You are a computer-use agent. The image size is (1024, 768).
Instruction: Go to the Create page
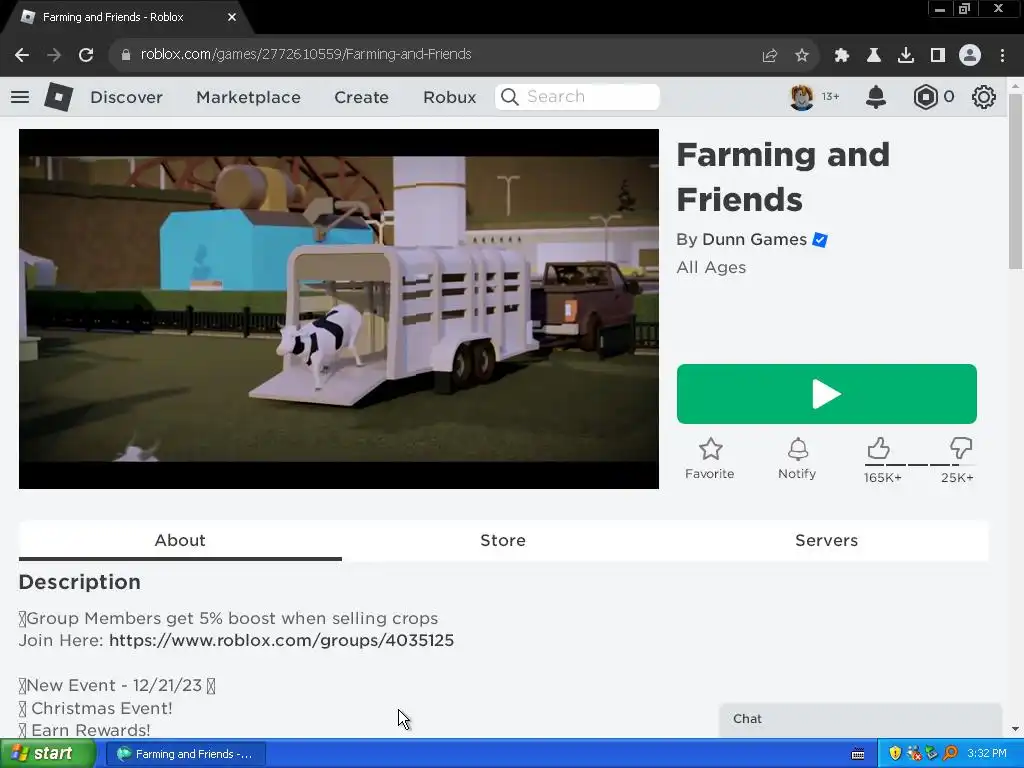point(361,97)
